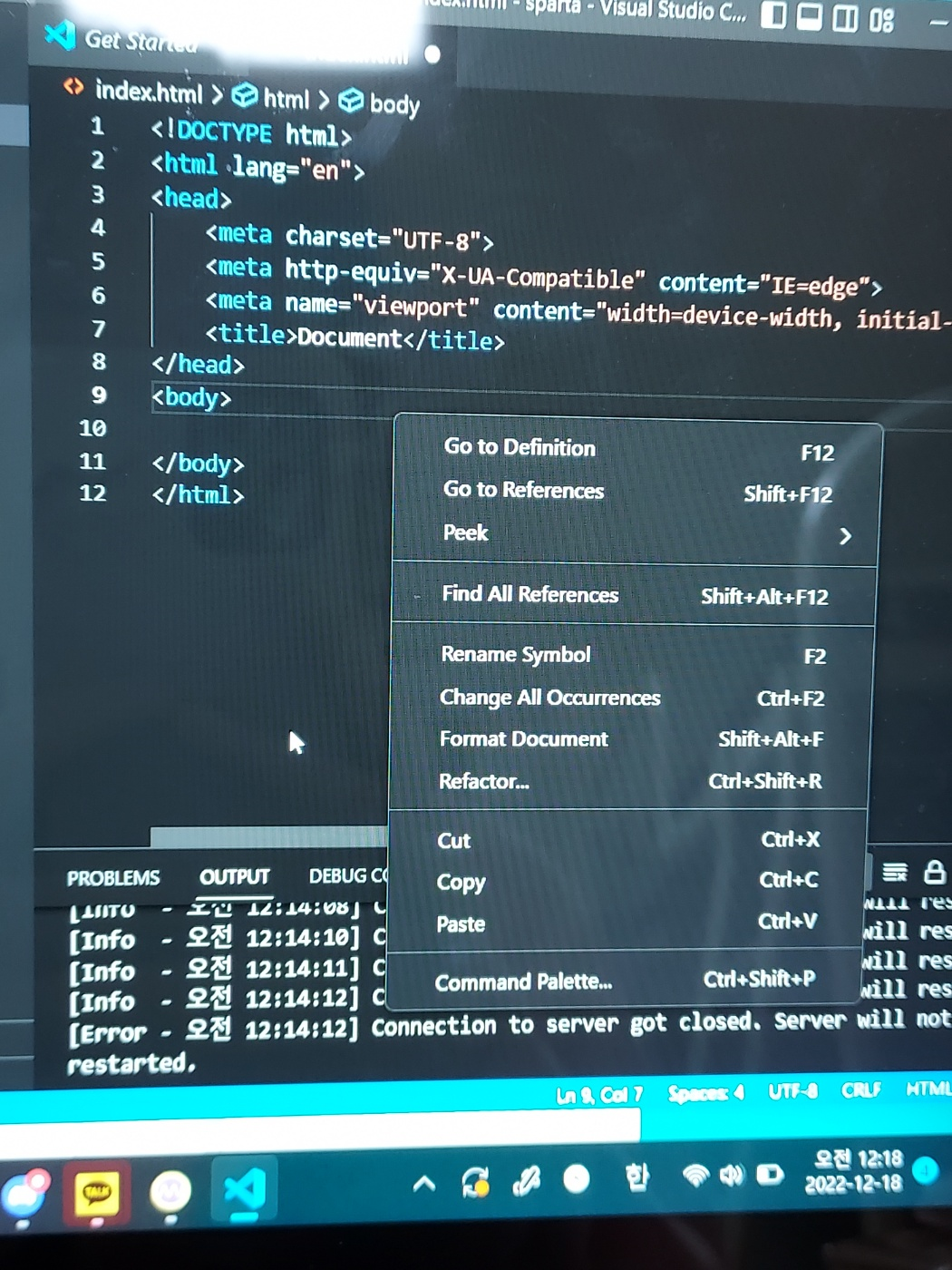This screenshot has height=1270, width=952.
Task: Click round white tray icon
Action: pyautogui.click(x=576, y=1178)
